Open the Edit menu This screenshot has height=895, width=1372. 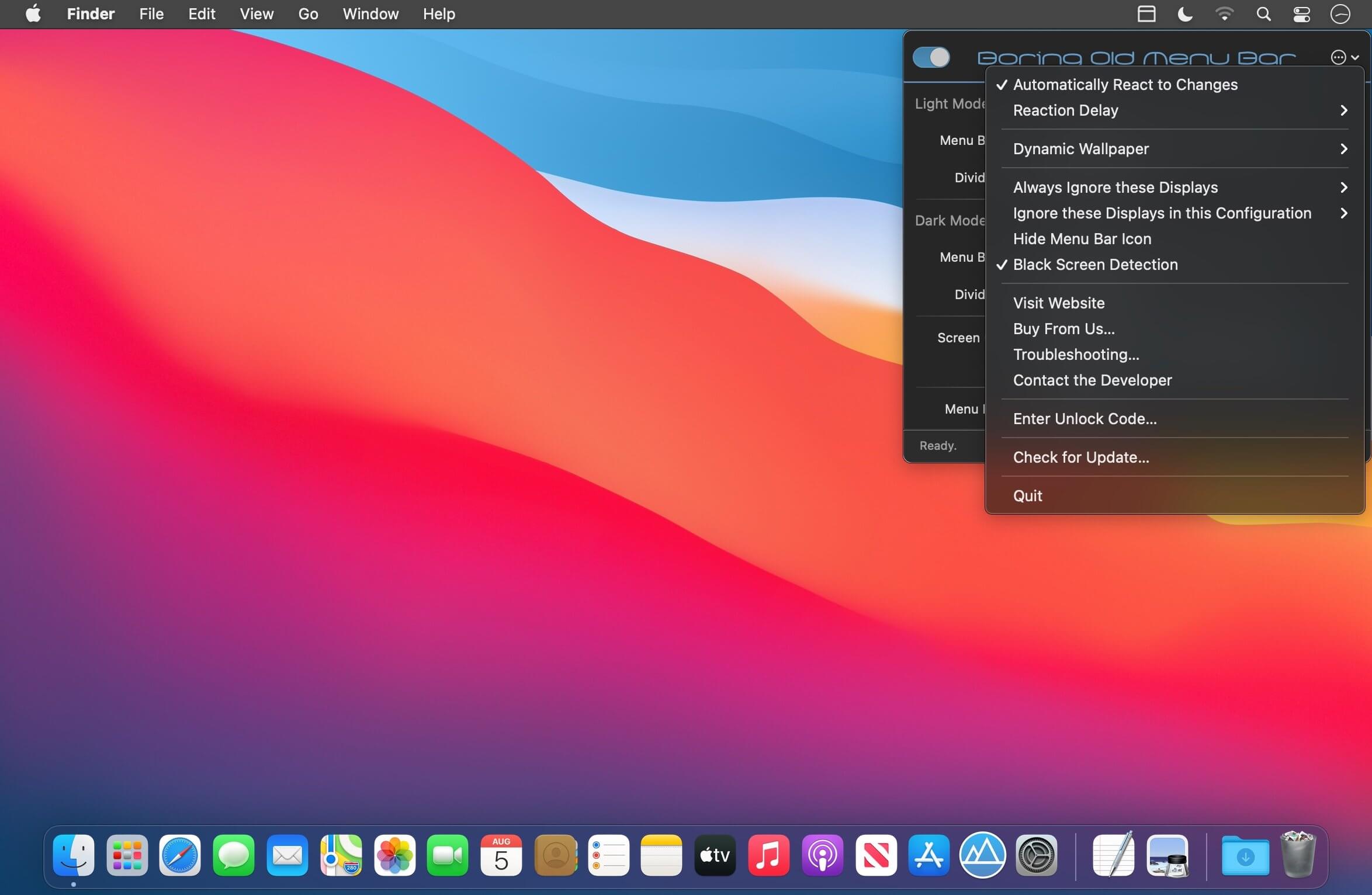click(x=202, y=14)
